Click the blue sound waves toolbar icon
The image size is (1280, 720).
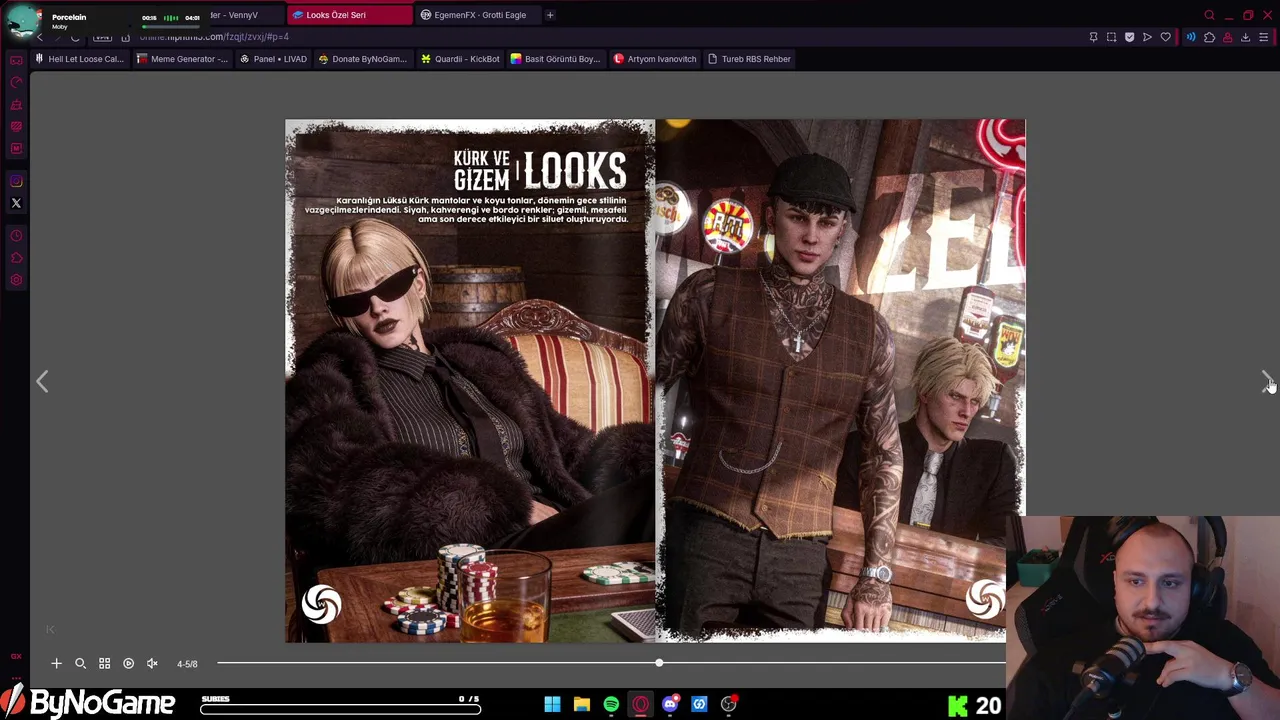[1191, 37]
